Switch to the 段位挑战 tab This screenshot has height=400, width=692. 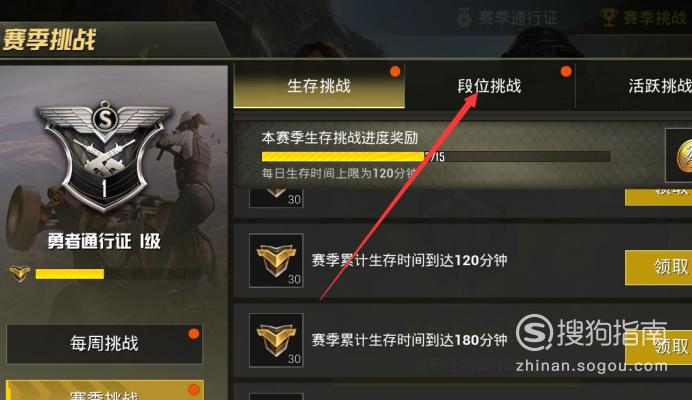pyautogui.click(x=490, y=86)
